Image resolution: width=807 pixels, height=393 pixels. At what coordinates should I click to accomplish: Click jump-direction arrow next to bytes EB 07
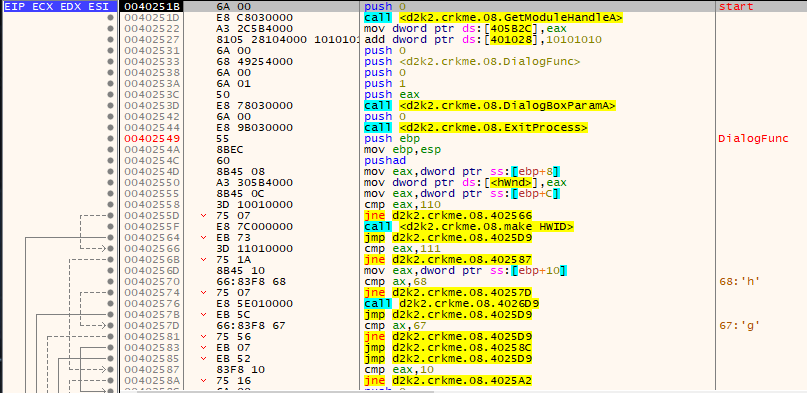[x=203, y=347]
